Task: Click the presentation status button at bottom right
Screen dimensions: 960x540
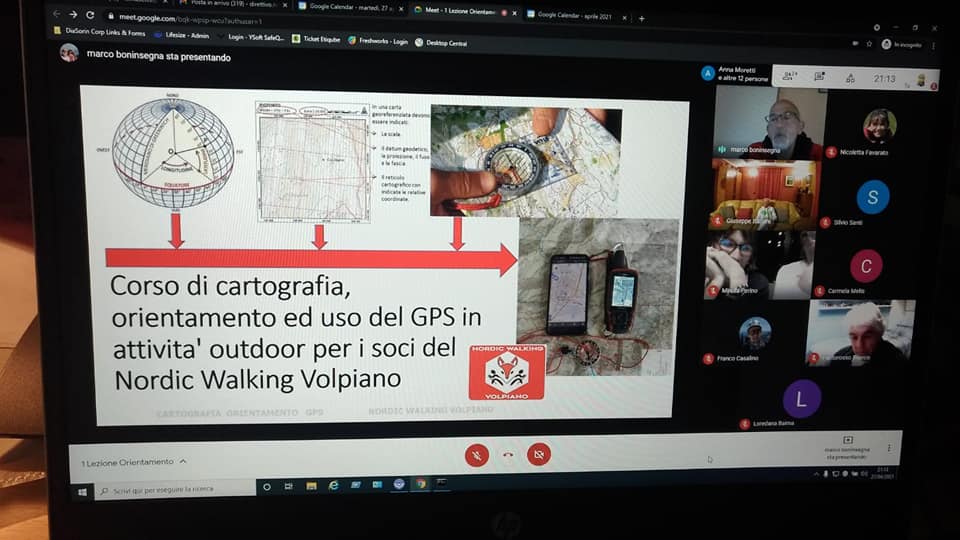Action: 847,446
